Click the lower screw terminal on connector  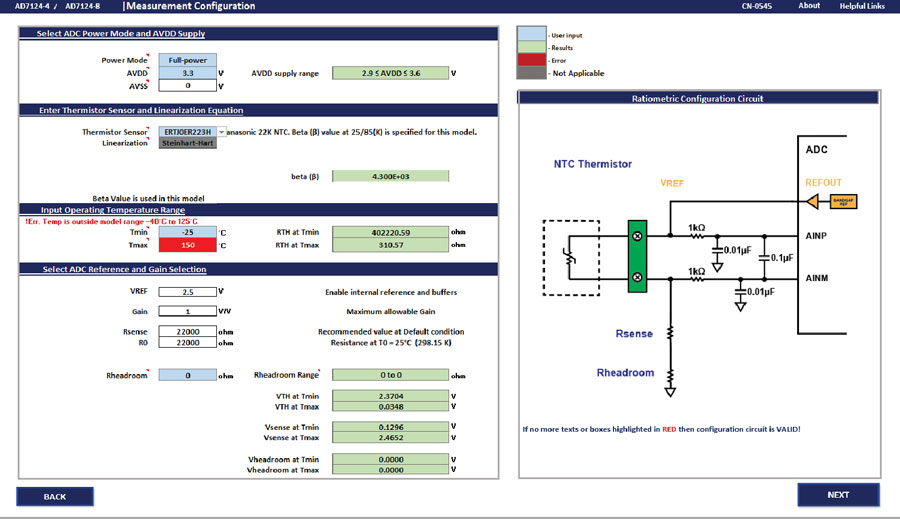(x=637, y=277)
